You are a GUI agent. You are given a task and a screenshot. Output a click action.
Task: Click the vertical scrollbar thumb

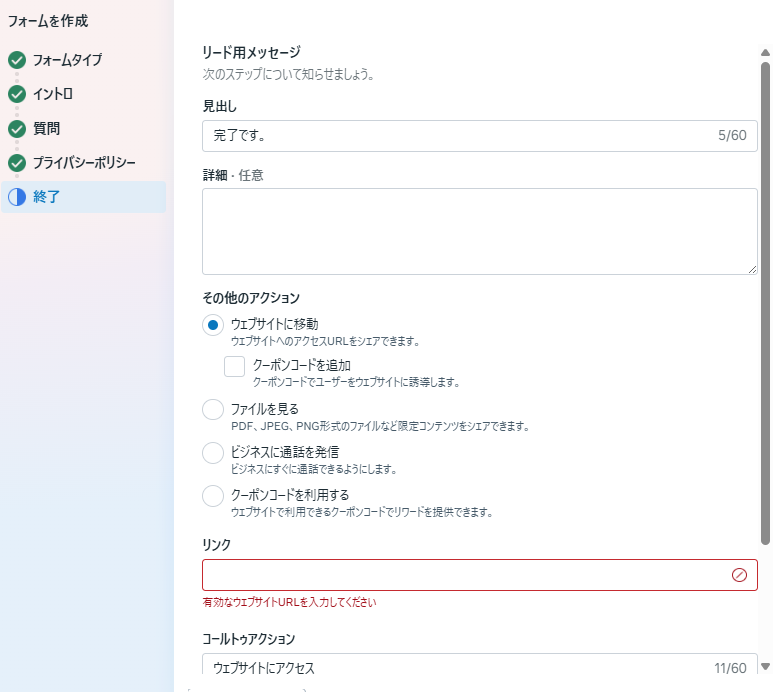coord(765,300)
